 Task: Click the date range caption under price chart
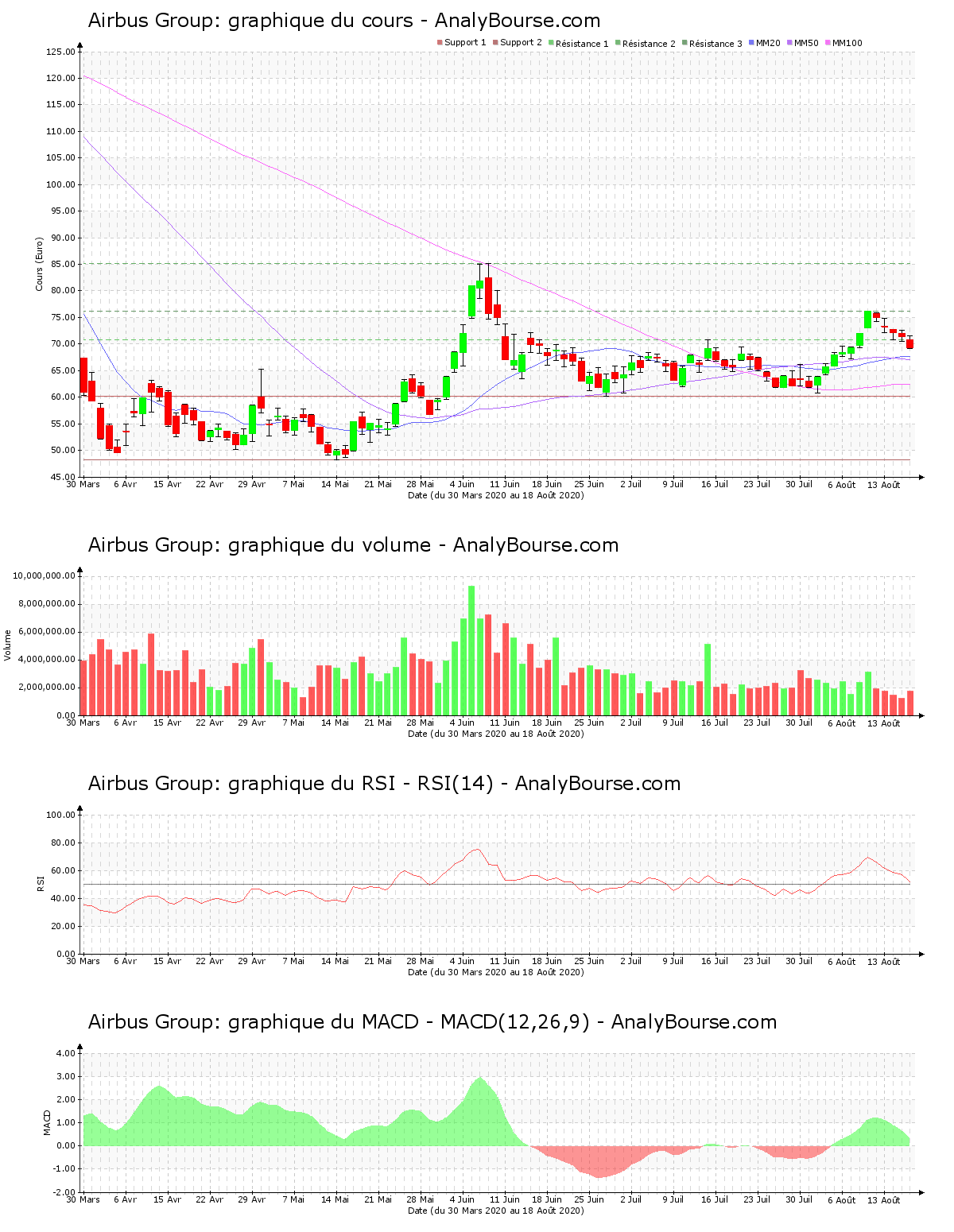pos(495,495)
